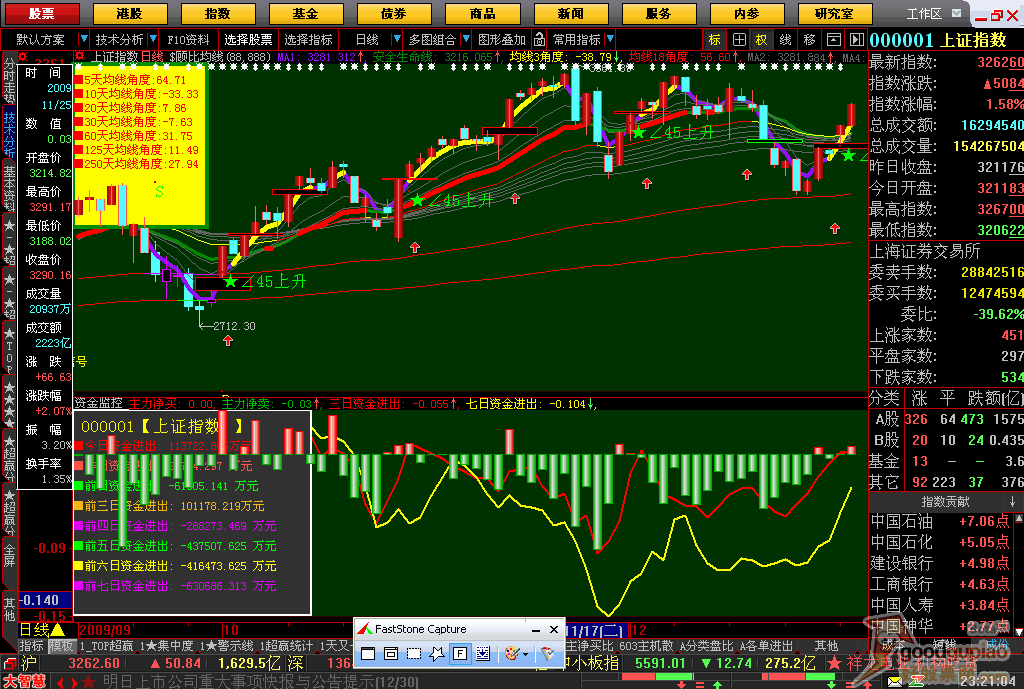The width and height of the screenshot is (1024, 689).
Task: Choose FastStone freehand region capture icon
Action: 436,654
